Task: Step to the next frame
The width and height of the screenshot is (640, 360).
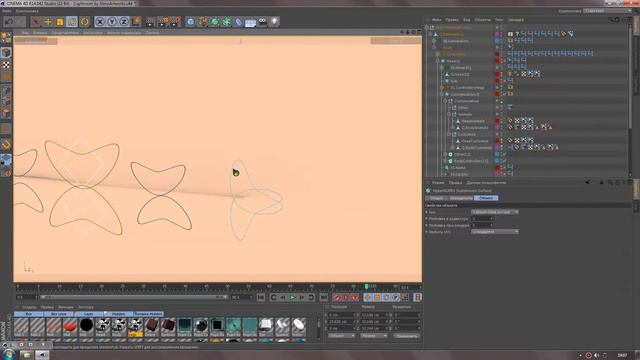Action: click(x=302, y=297)
